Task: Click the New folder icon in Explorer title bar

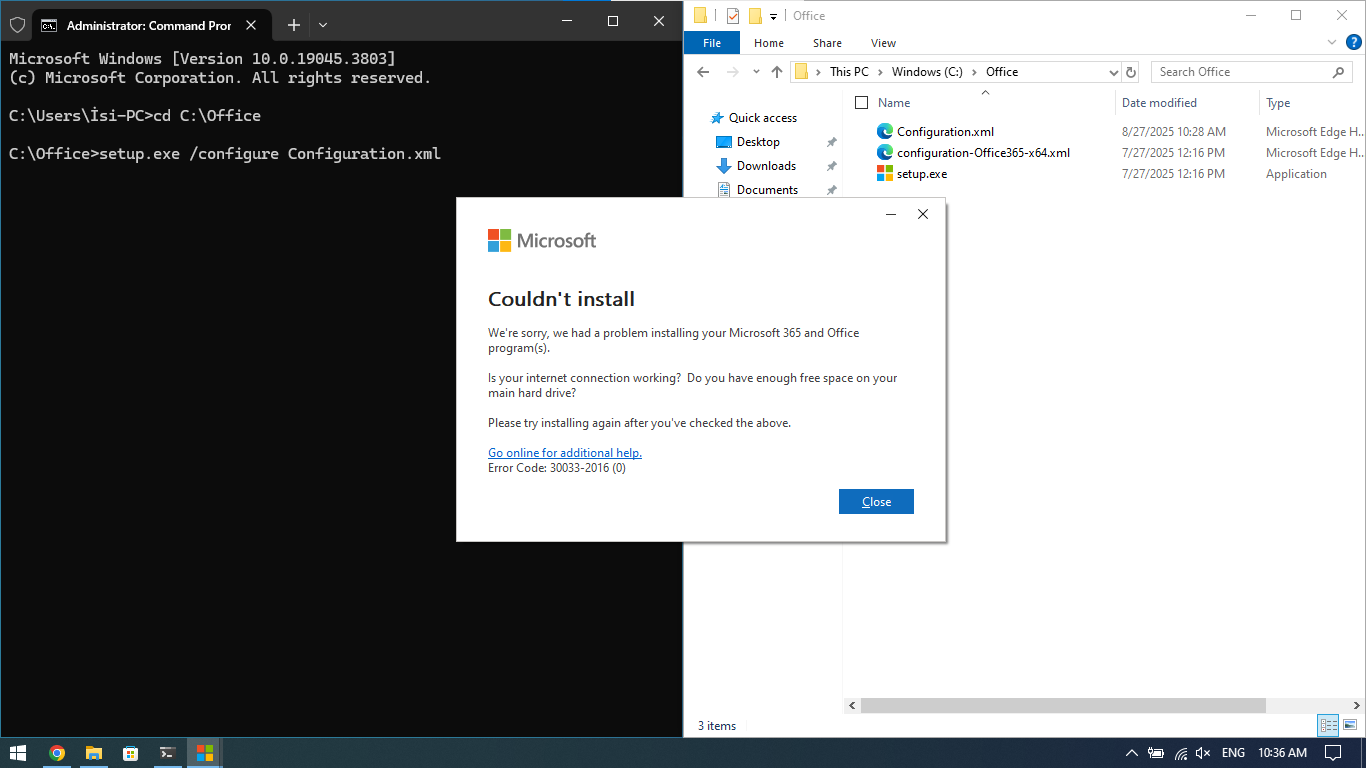Action: pyautogui.click(x=755, y=15)
